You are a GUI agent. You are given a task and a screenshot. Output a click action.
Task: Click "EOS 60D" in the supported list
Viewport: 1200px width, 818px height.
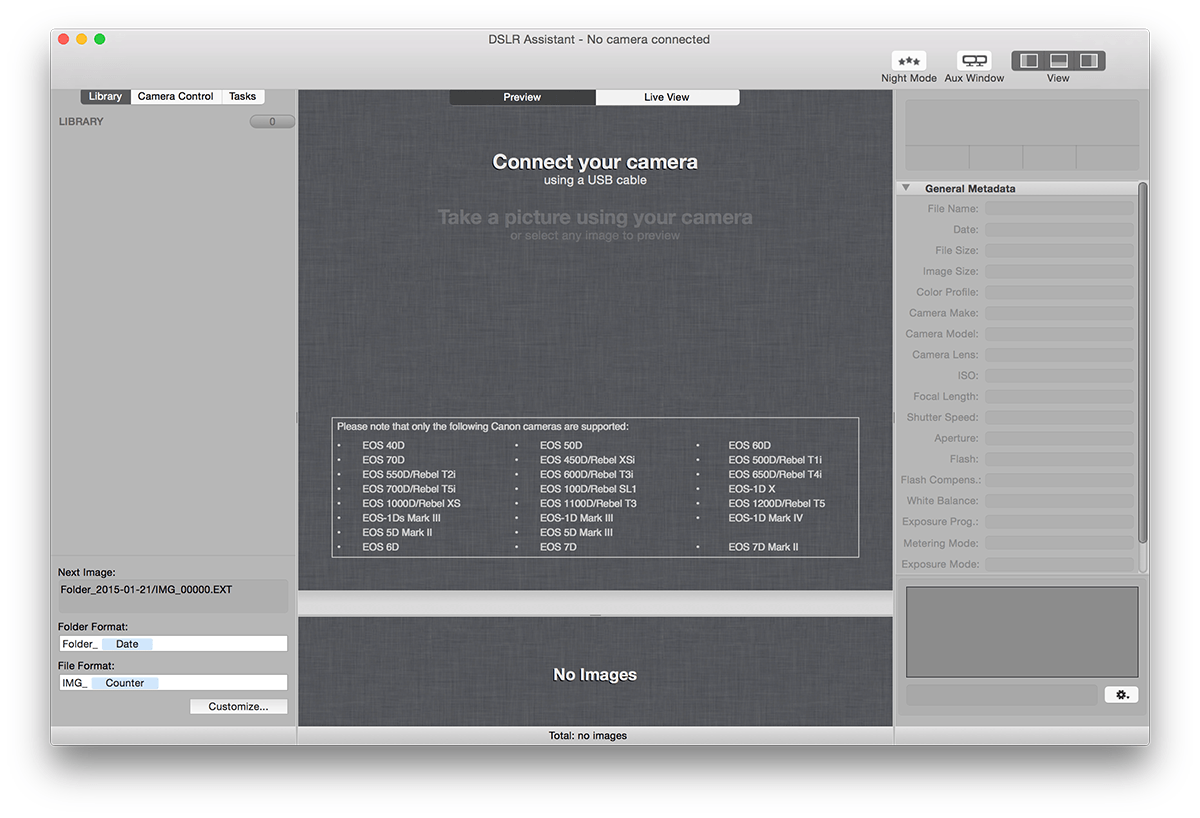[750, 445]
